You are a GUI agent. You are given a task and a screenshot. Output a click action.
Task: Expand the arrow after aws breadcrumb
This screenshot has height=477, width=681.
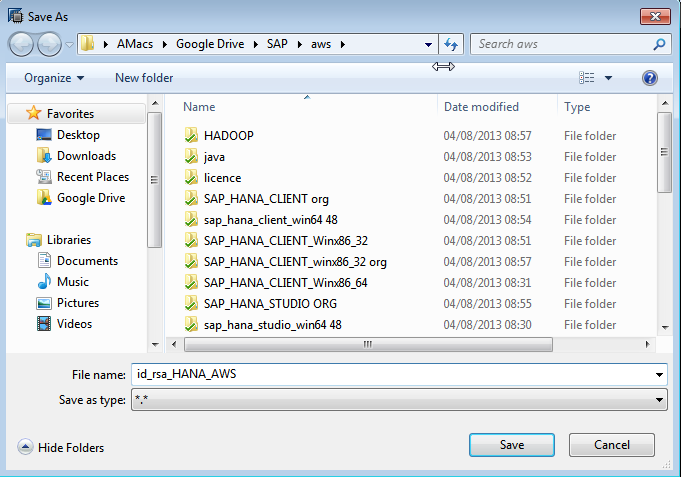coord(343,44)
